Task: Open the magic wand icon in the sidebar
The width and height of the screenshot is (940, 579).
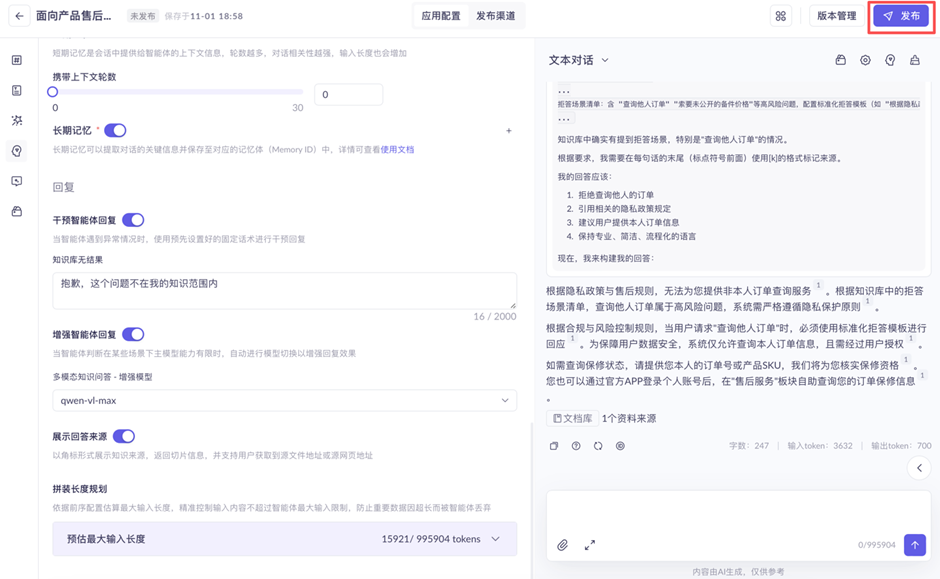Action: (17, 120)
